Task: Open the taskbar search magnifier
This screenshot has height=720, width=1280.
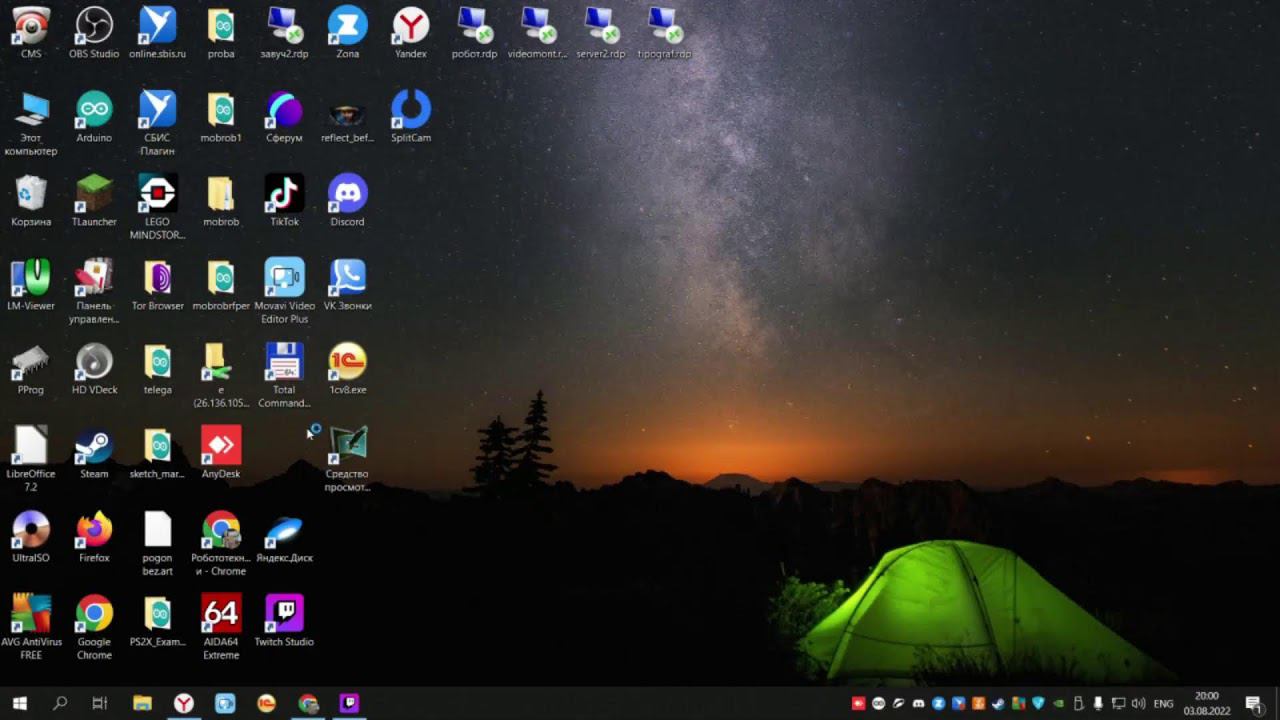Action: [x=60, y=703]
